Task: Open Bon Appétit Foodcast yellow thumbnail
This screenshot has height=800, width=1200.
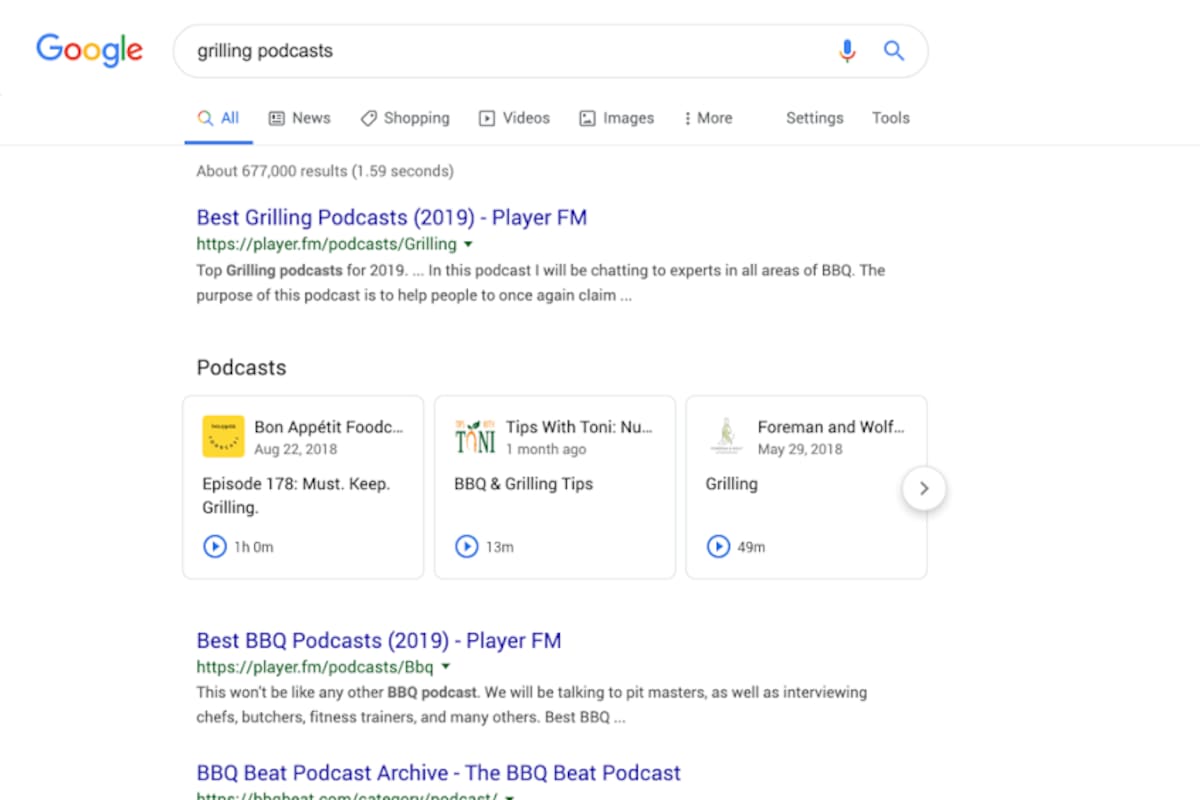Action: pos(223,437)
